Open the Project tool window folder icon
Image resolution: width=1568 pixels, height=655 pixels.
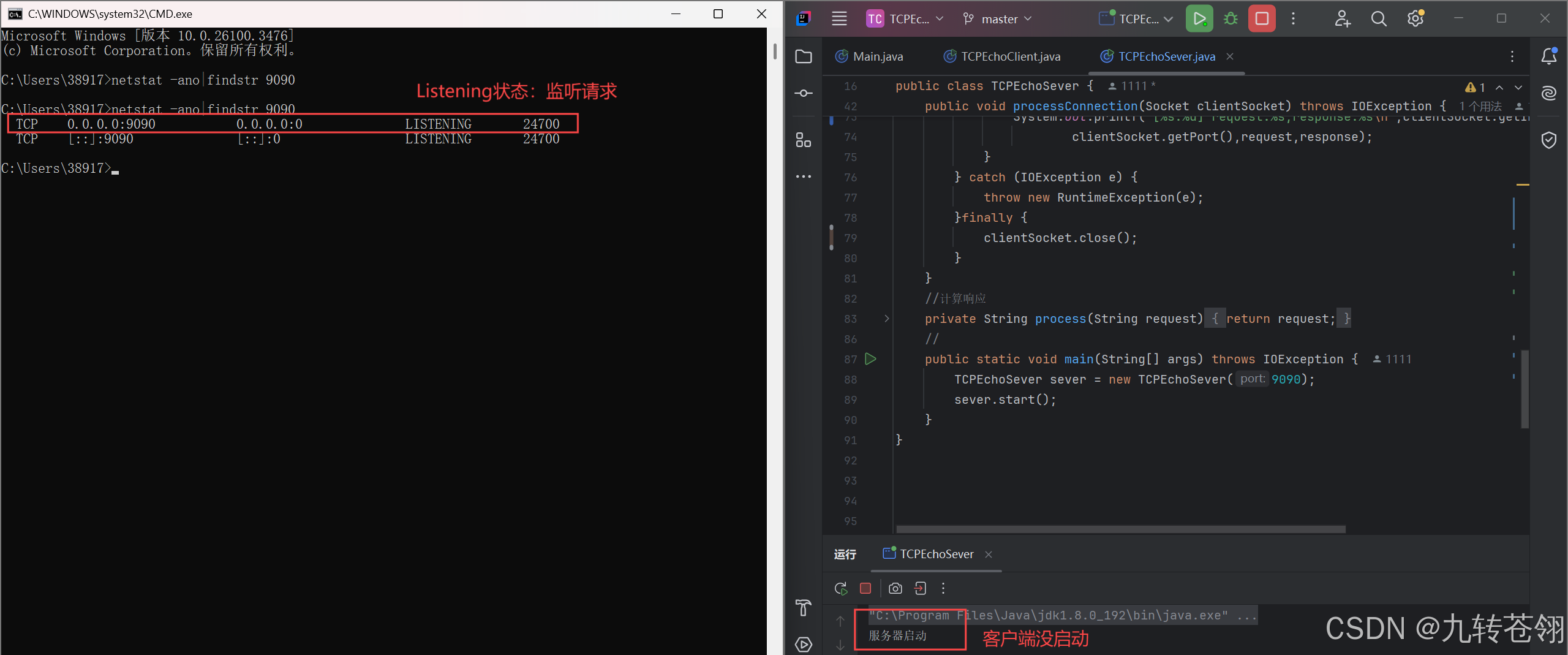coord(804,56)
